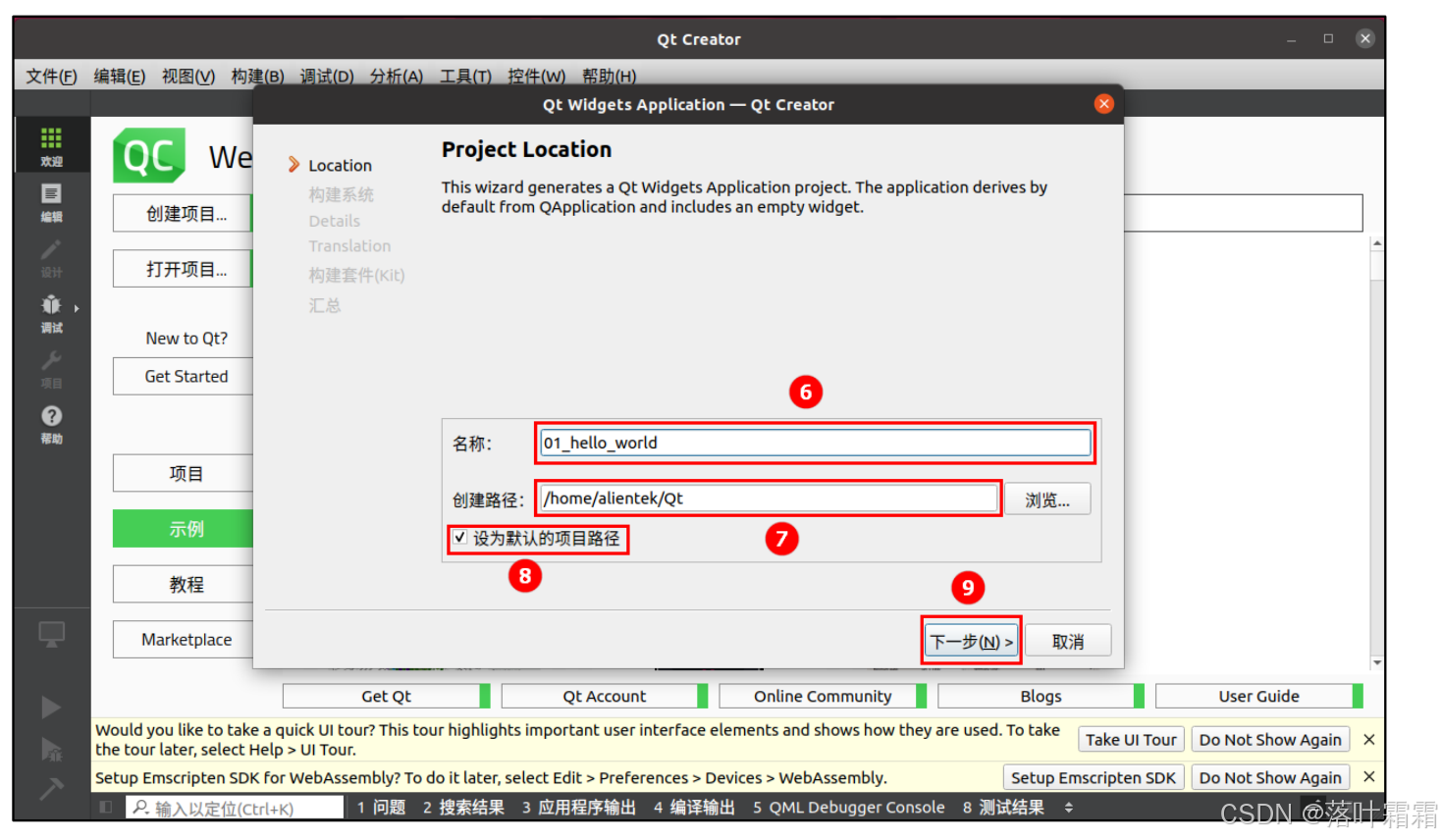The width and height of the screenshot is (1442, 840).
Task: Click the Setup Emscripten SDK button
Action: tap(1094, 777)
